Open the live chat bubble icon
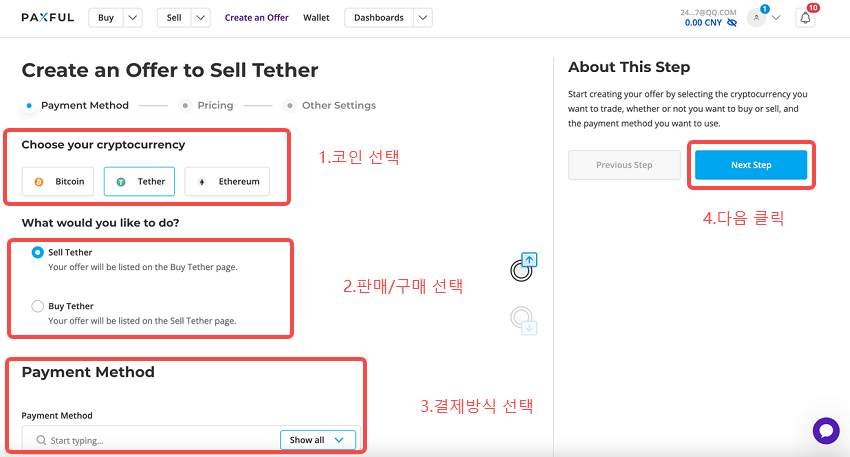The width and height of the screenshot is (850, 457). [826, 431]
